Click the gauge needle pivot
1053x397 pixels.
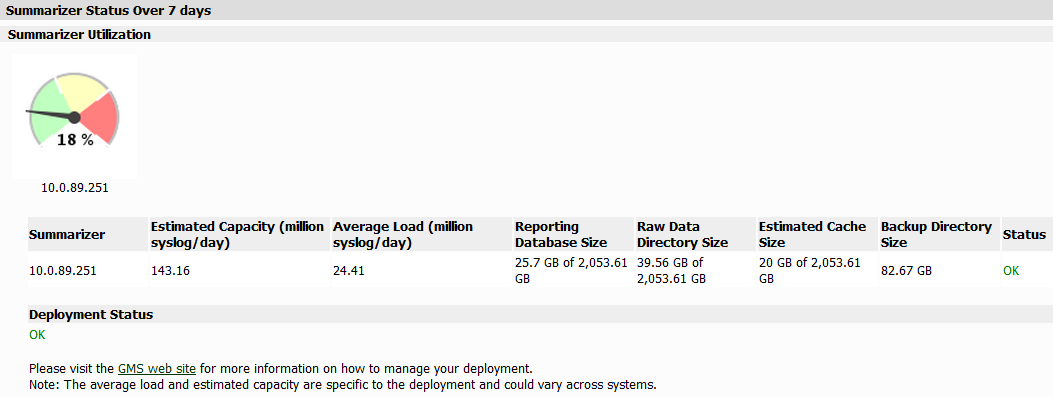(x=75, y=118)
